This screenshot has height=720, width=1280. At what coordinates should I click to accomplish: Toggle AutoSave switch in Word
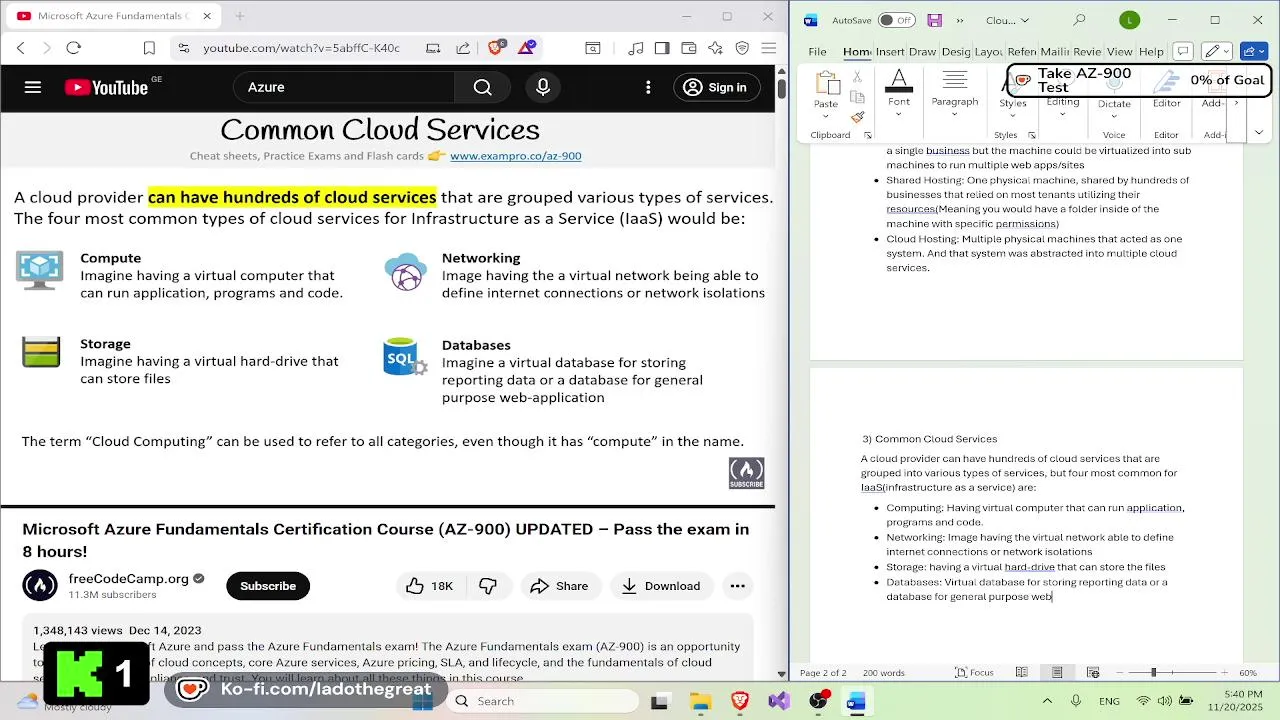897,20
